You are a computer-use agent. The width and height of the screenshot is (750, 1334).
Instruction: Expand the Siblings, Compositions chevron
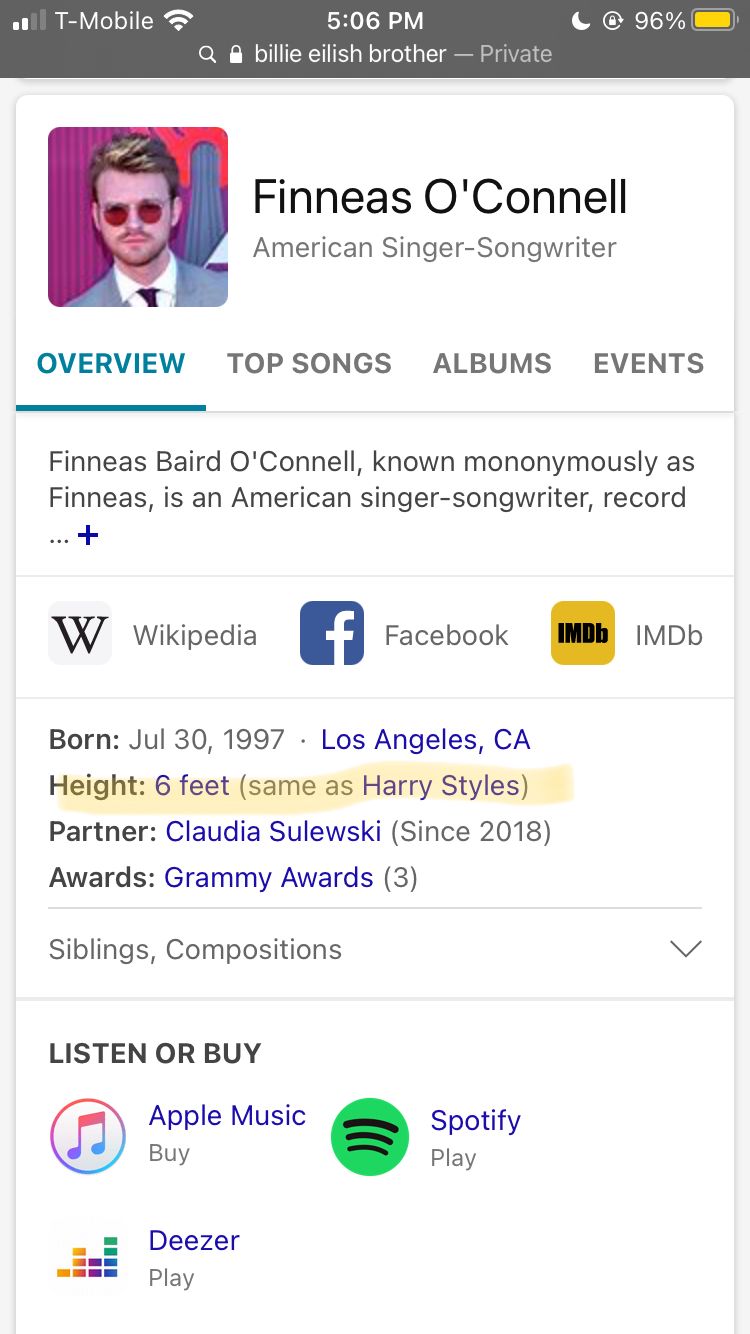click(x=686, y=949)
